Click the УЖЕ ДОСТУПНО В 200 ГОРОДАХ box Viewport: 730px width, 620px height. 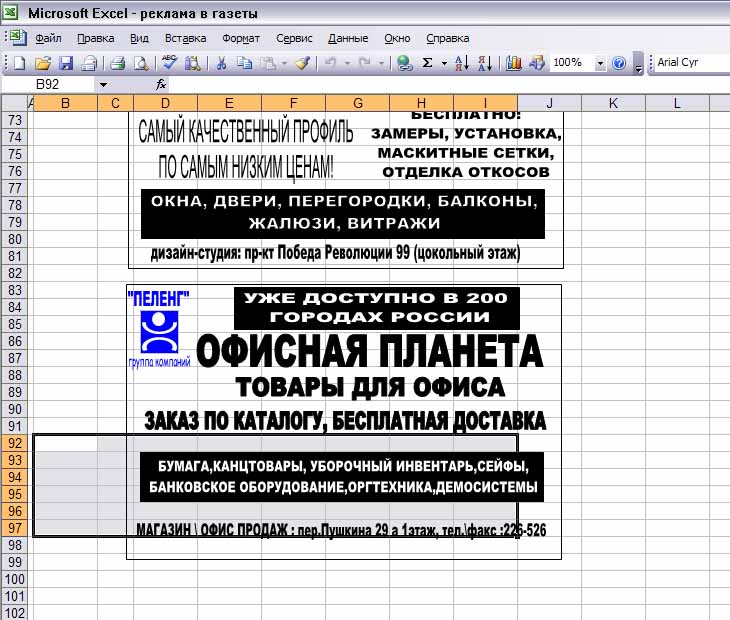(376, 308)
